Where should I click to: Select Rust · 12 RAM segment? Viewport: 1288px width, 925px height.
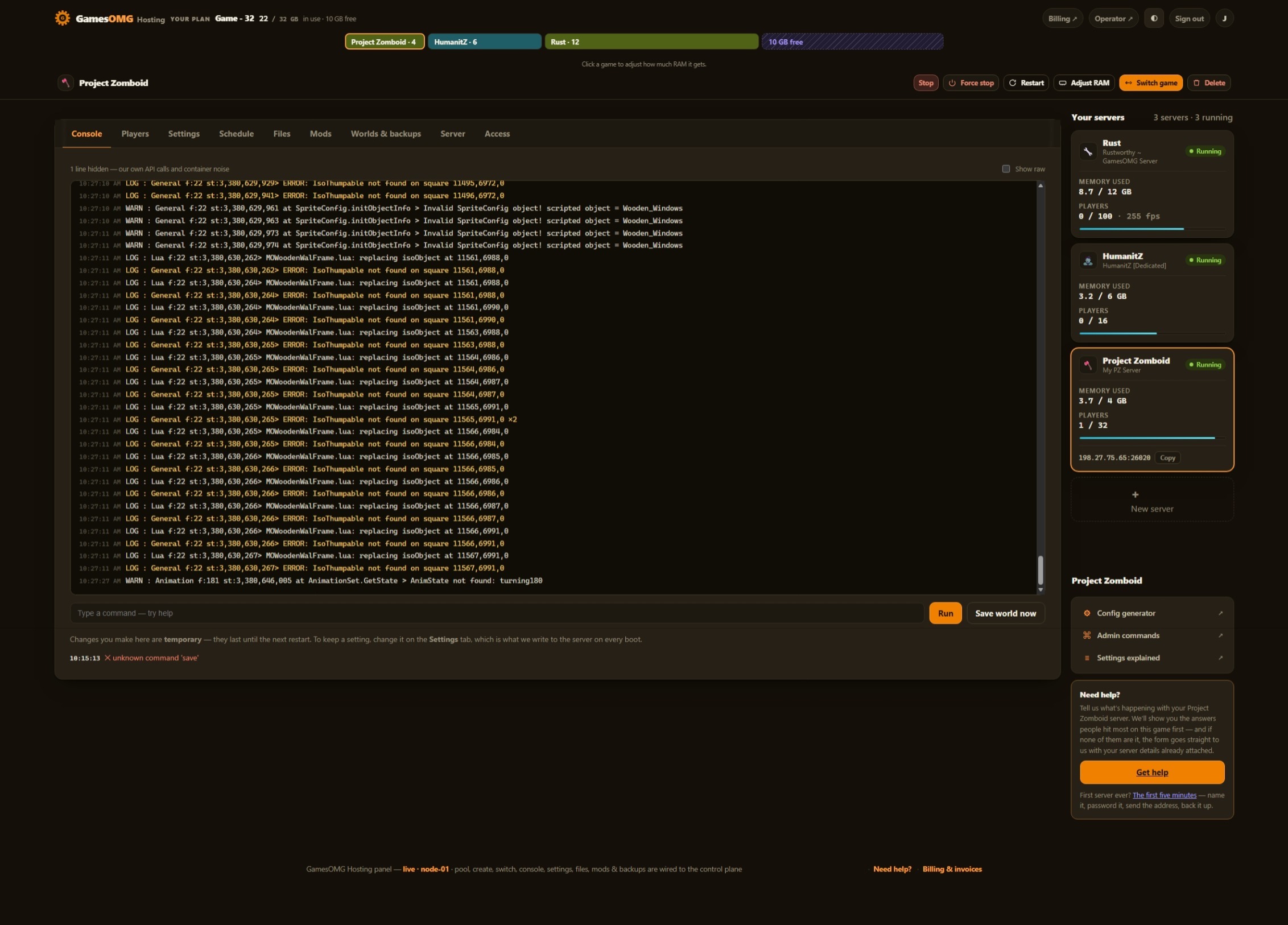651,42
